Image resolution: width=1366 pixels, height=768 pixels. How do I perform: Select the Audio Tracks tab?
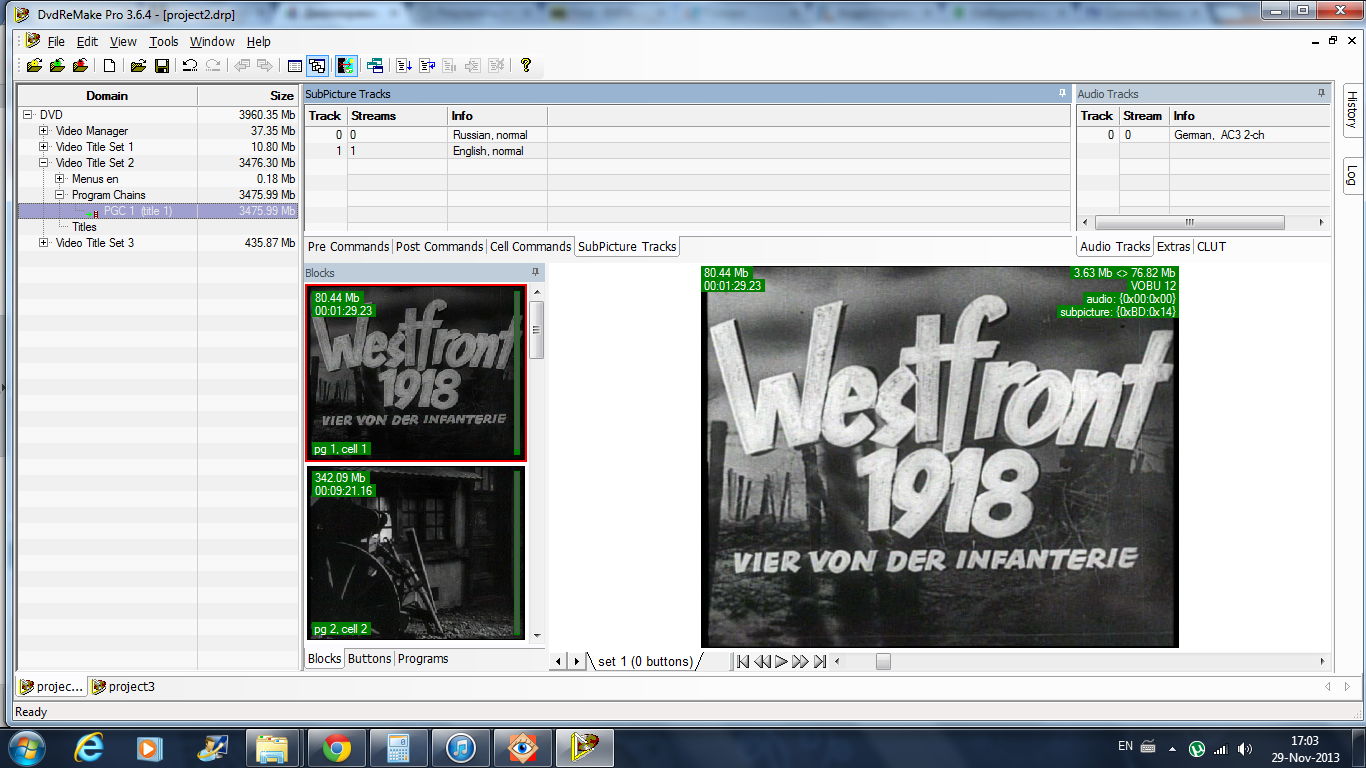1115,247
